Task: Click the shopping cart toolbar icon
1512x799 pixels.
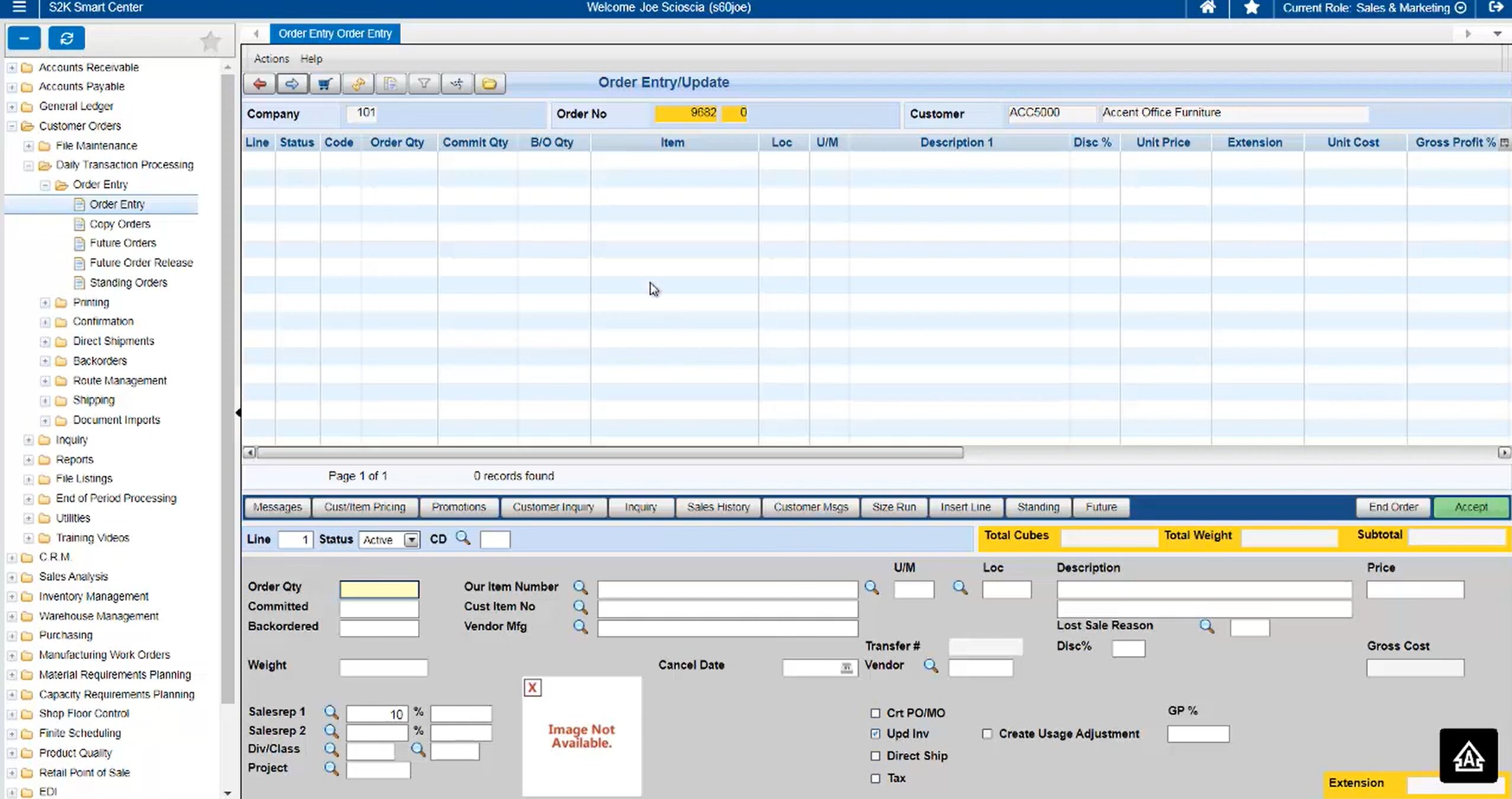Action: tap(324, 84)
